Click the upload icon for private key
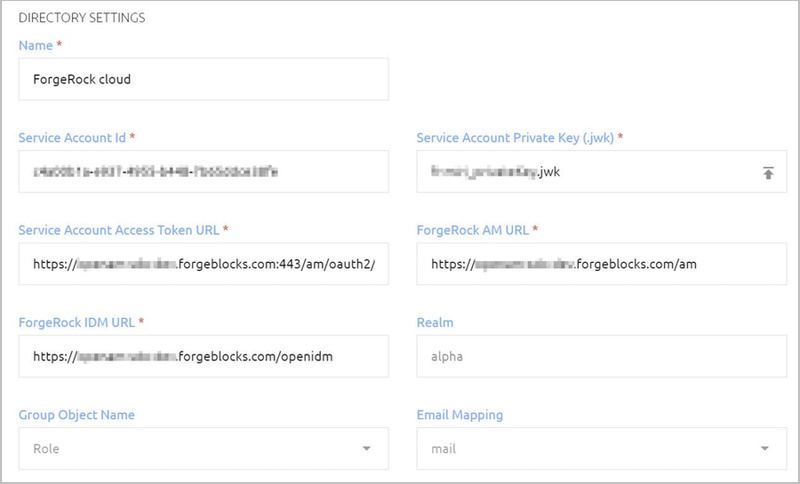The height and width of the screenshot is (484, 800). 768,172
